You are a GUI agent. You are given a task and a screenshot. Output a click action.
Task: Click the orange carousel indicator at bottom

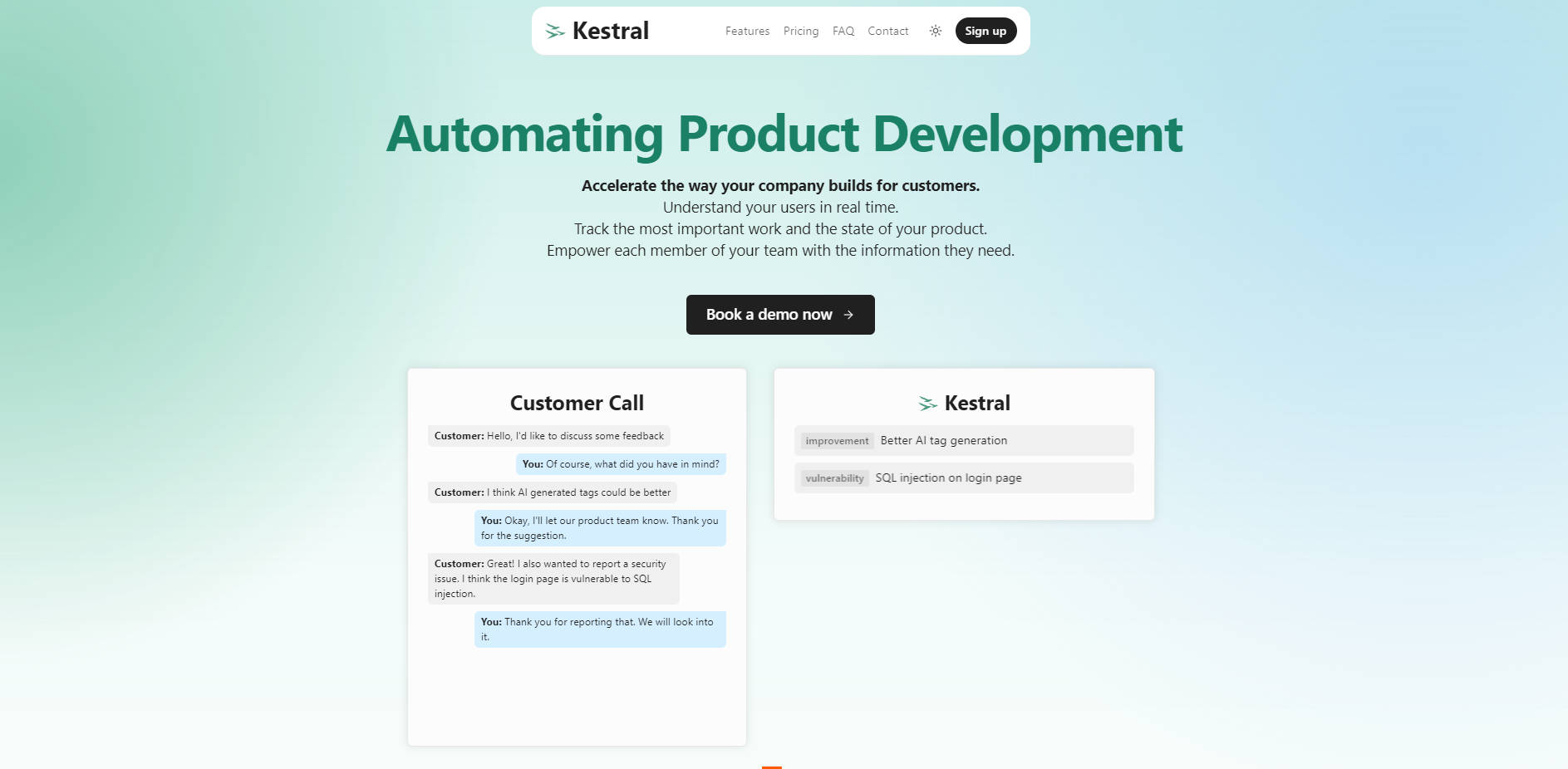[771, 767]
